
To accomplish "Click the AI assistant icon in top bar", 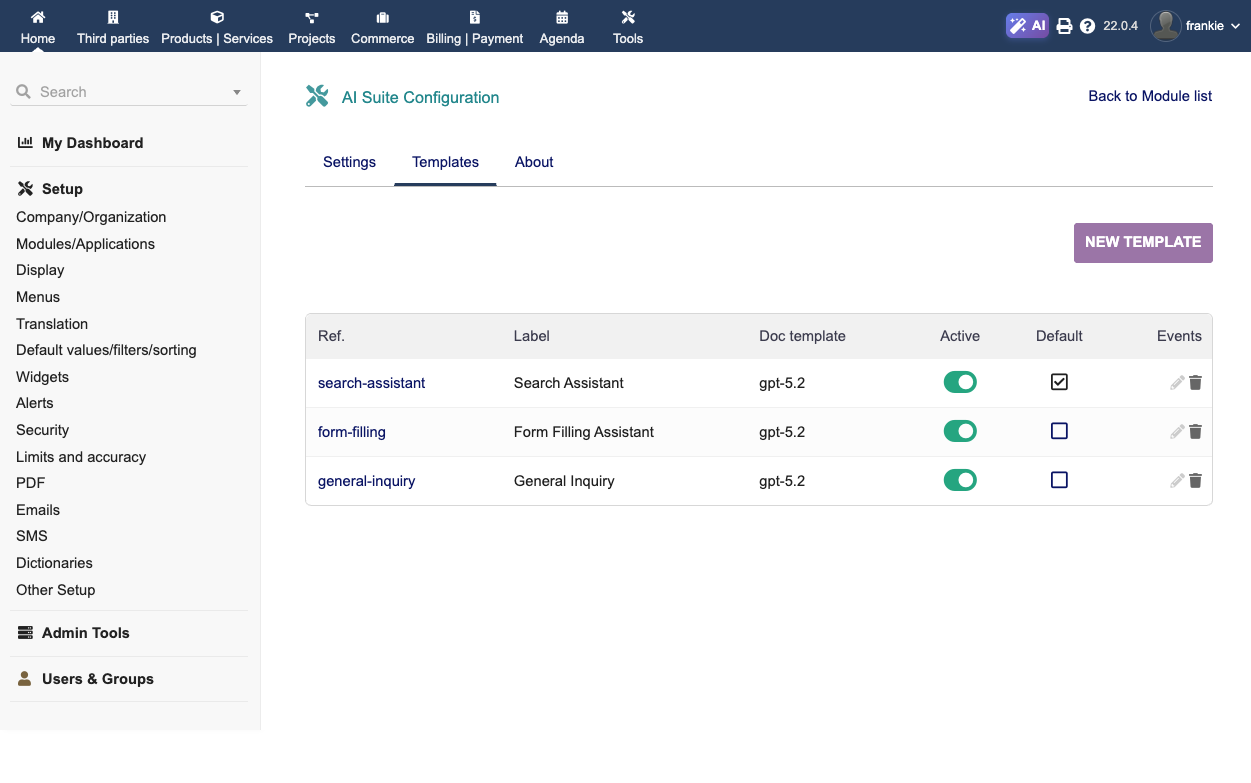I will coord(1027,26).
